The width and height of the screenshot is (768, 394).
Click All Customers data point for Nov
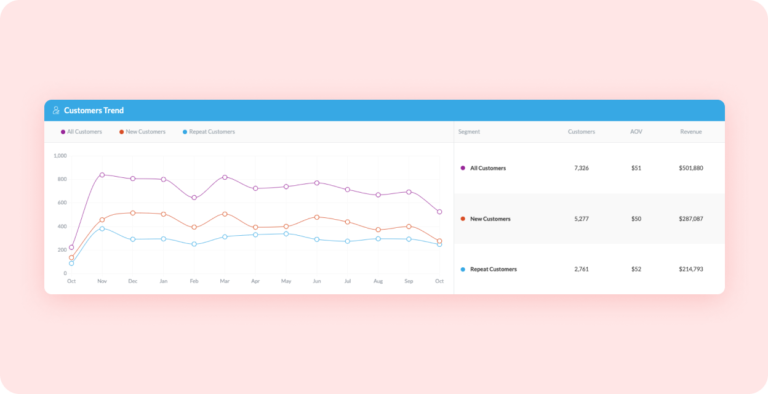(102, 174)
